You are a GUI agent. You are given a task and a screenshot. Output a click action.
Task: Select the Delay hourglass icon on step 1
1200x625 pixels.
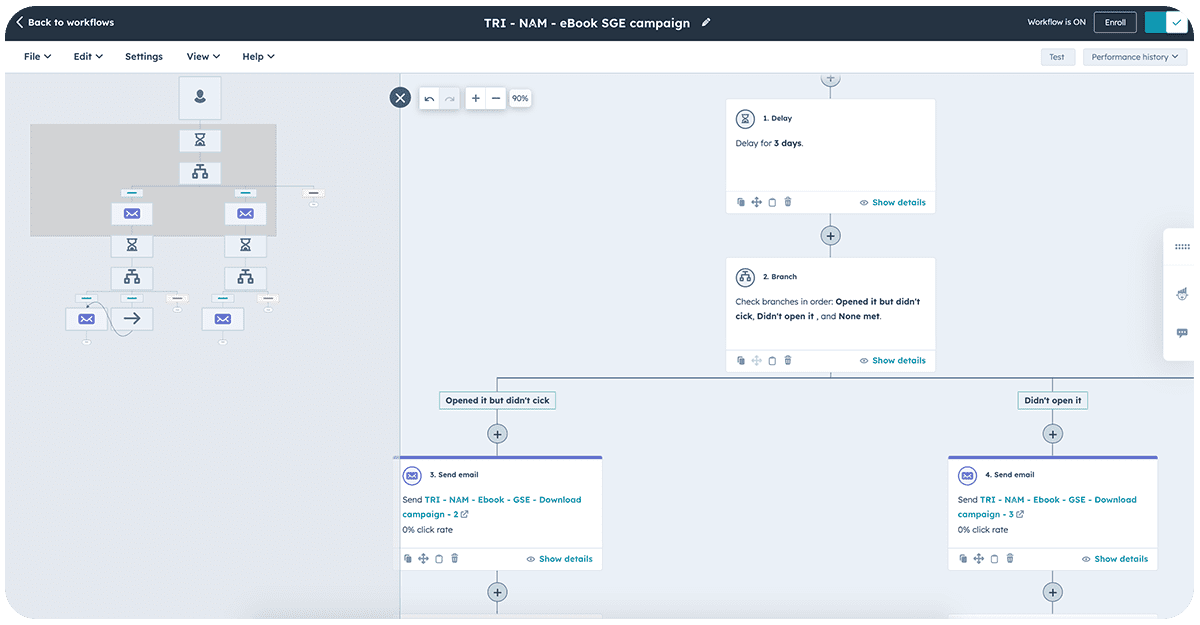pyautogui.click(x=745, y=118)
